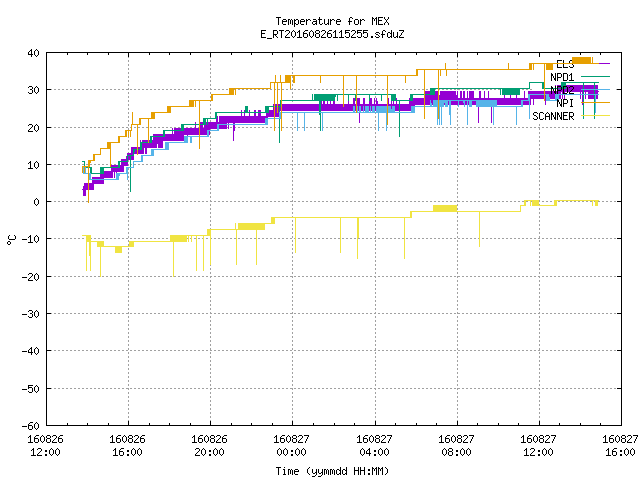Viewport: 640px width, 480px height.
Task: Click the y-axis label -50
Action: click(31, 389)
